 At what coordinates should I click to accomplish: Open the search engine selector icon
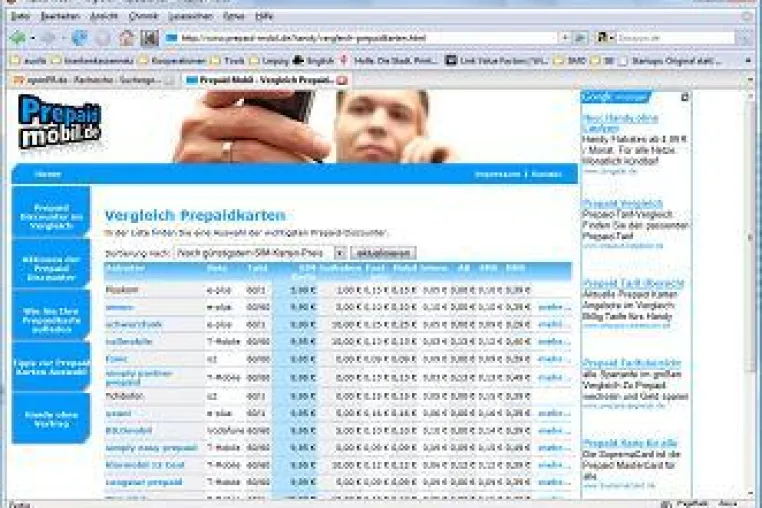coord(604,37)
